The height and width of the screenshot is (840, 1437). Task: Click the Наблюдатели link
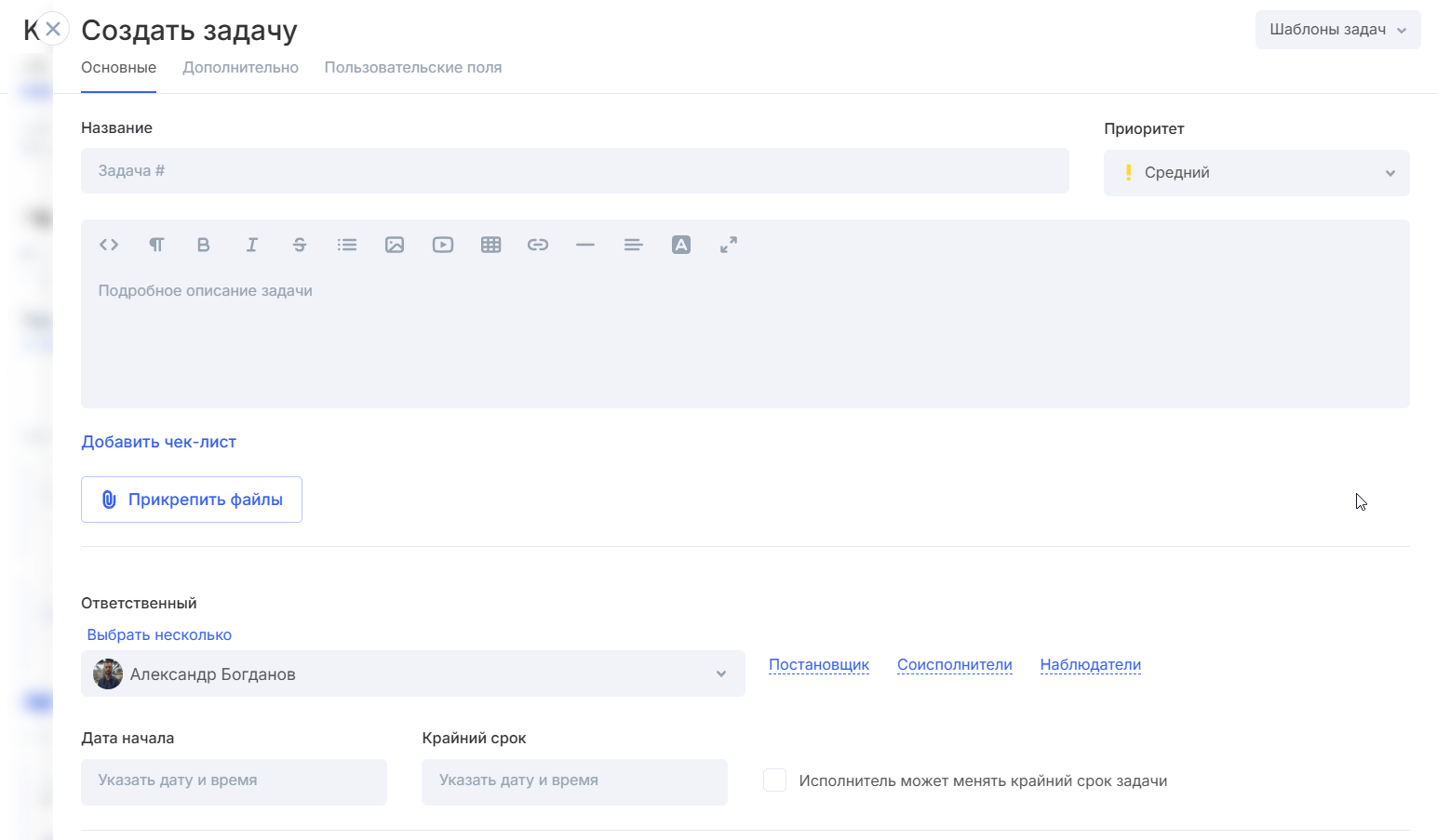pyautogui.click(x=1090, y=665)
